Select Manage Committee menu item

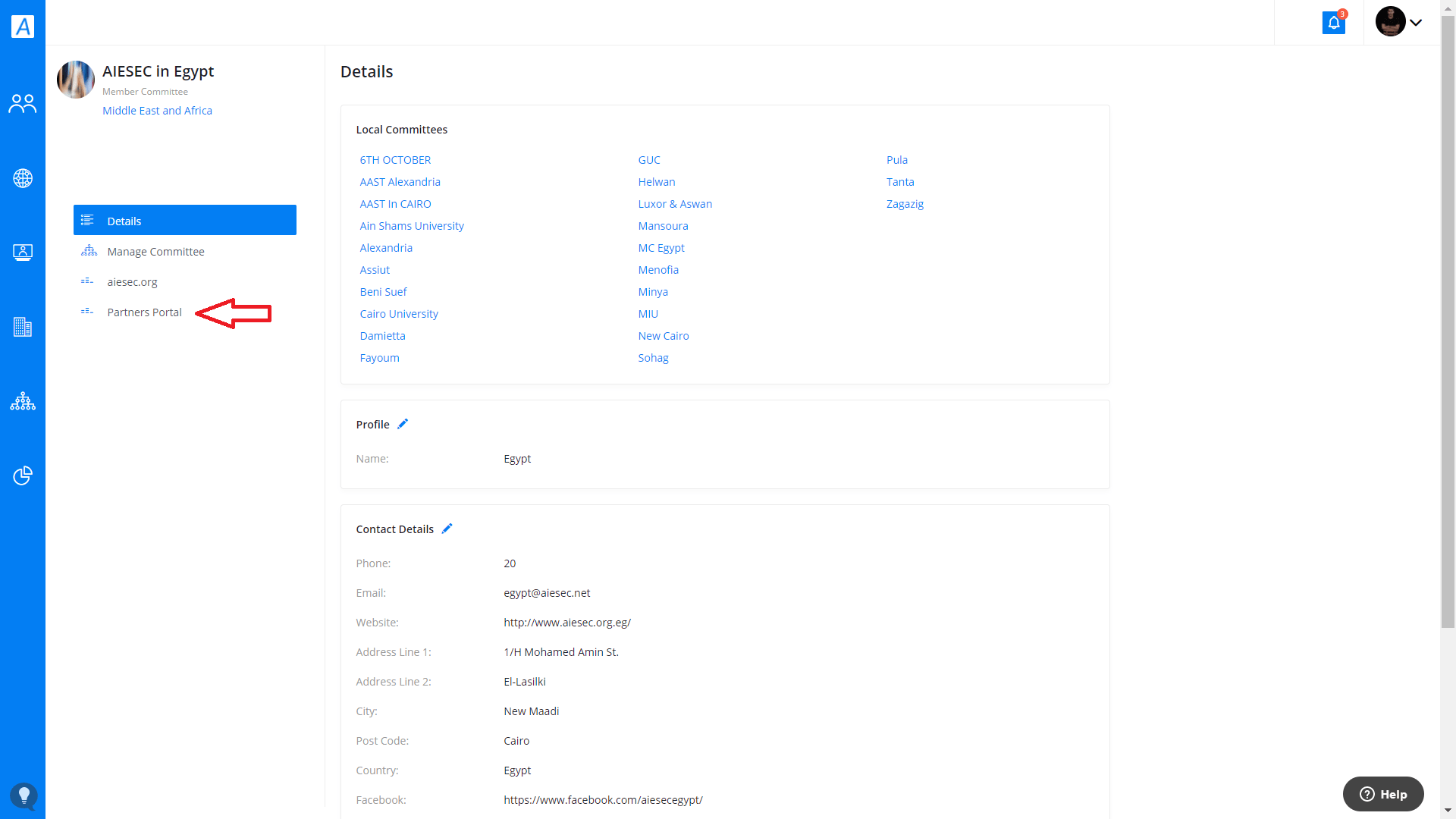pyautogui.click(x=155, y=252)
